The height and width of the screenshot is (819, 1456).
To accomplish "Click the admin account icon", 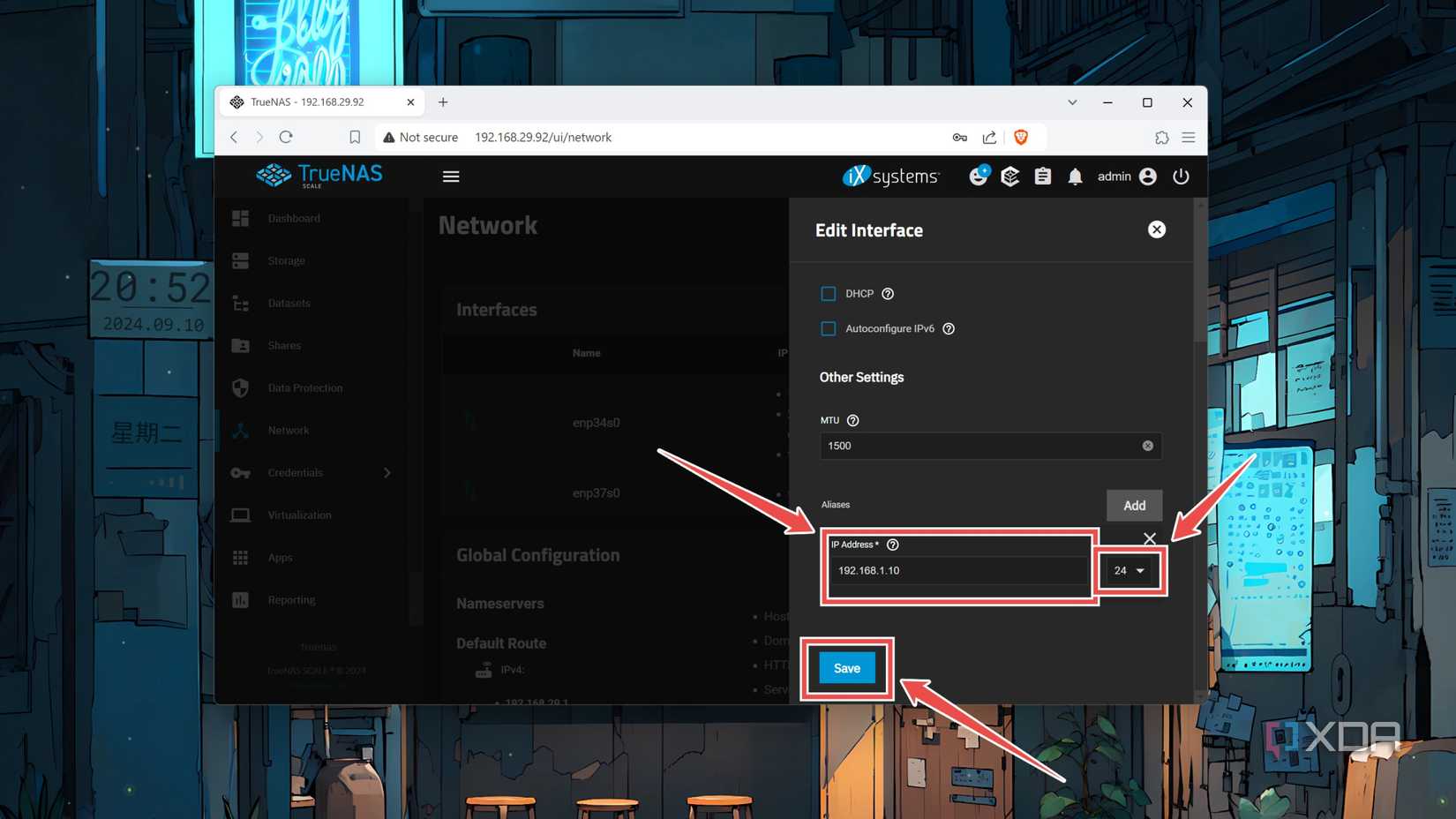I will point(1147,177).
